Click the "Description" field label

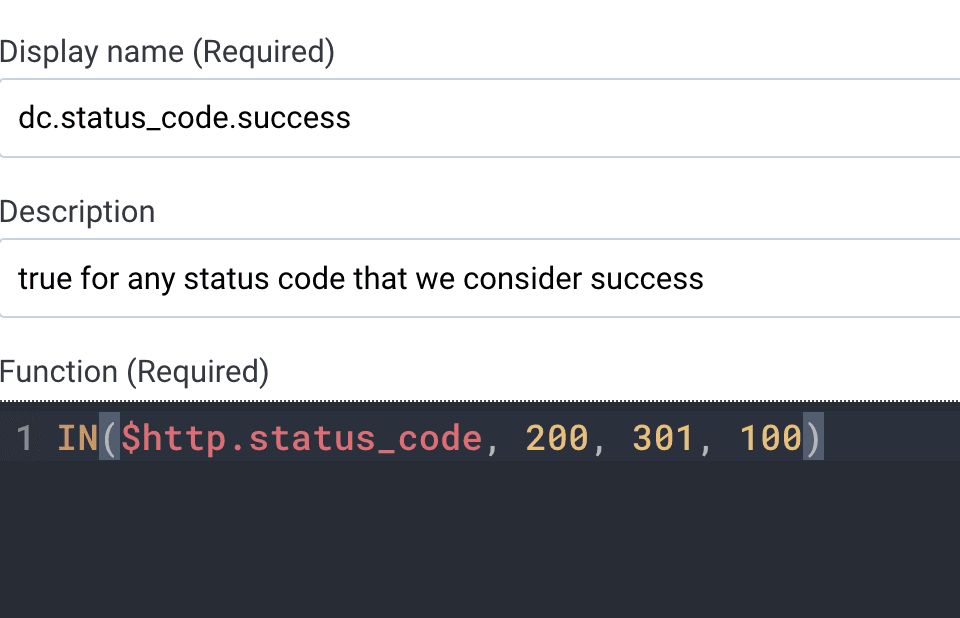77,212
